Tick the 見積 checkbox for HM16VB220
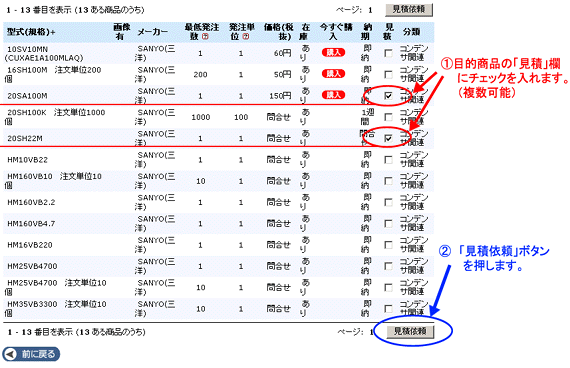This screenshot has width=570, height=368. pyautogui.click(x=388, y=245)
